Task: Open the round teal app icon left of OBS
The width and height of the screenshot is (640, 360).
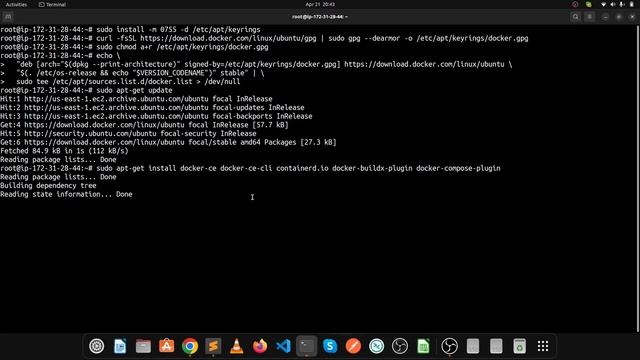Action: [x=376, y=346]
